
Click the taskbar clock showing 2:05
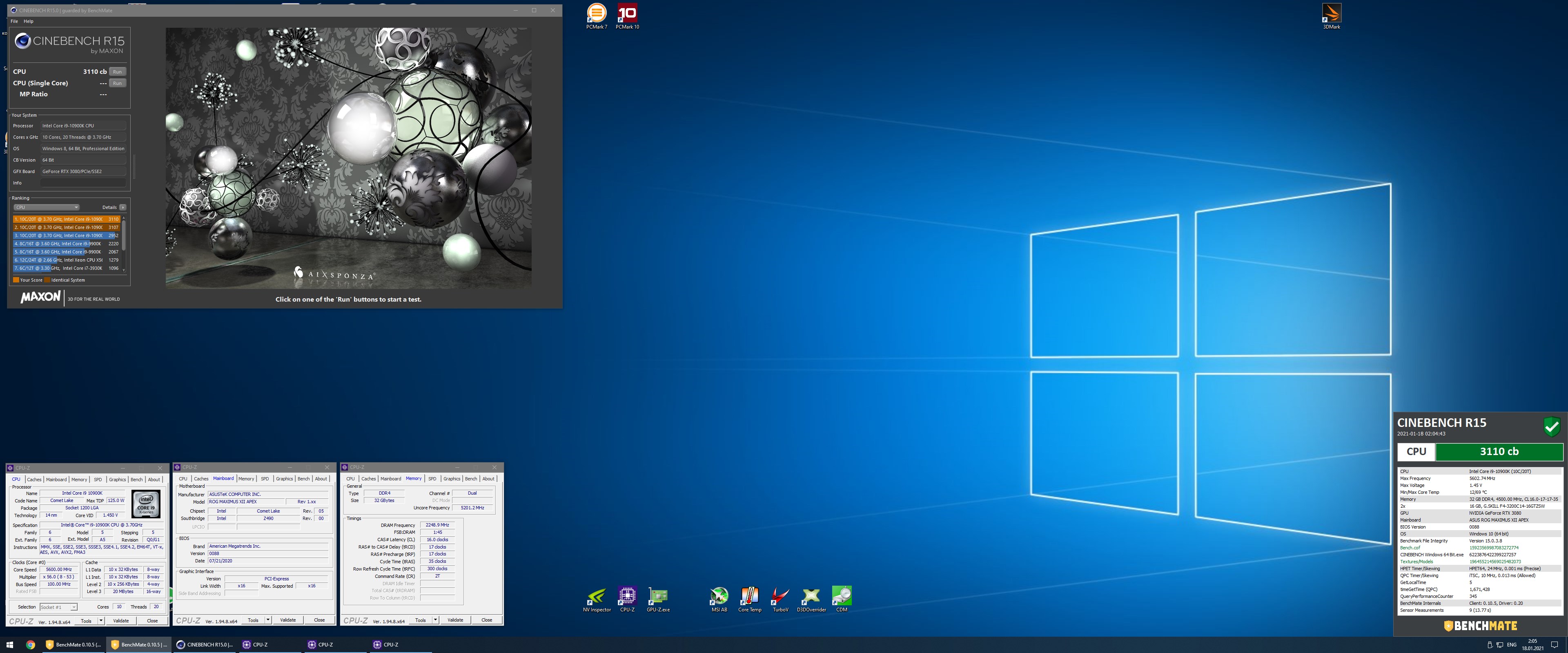[x=1533, y=644]
